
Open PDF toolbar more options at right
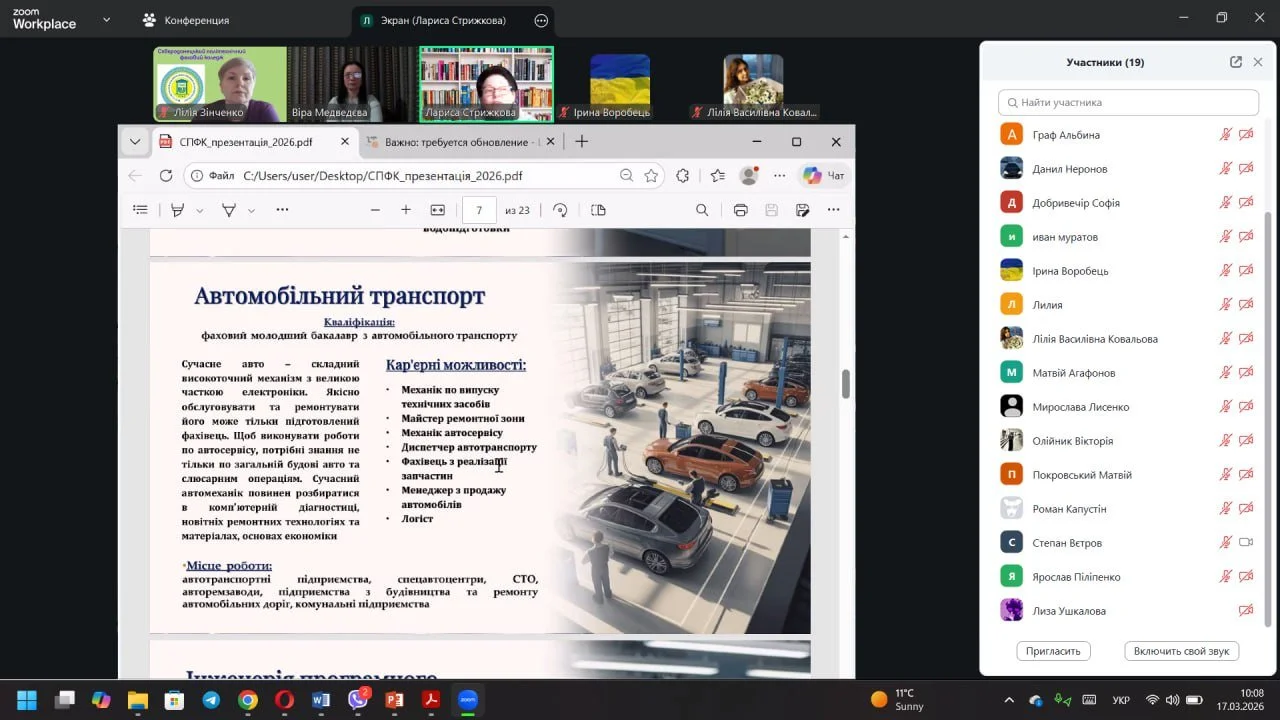834,210
